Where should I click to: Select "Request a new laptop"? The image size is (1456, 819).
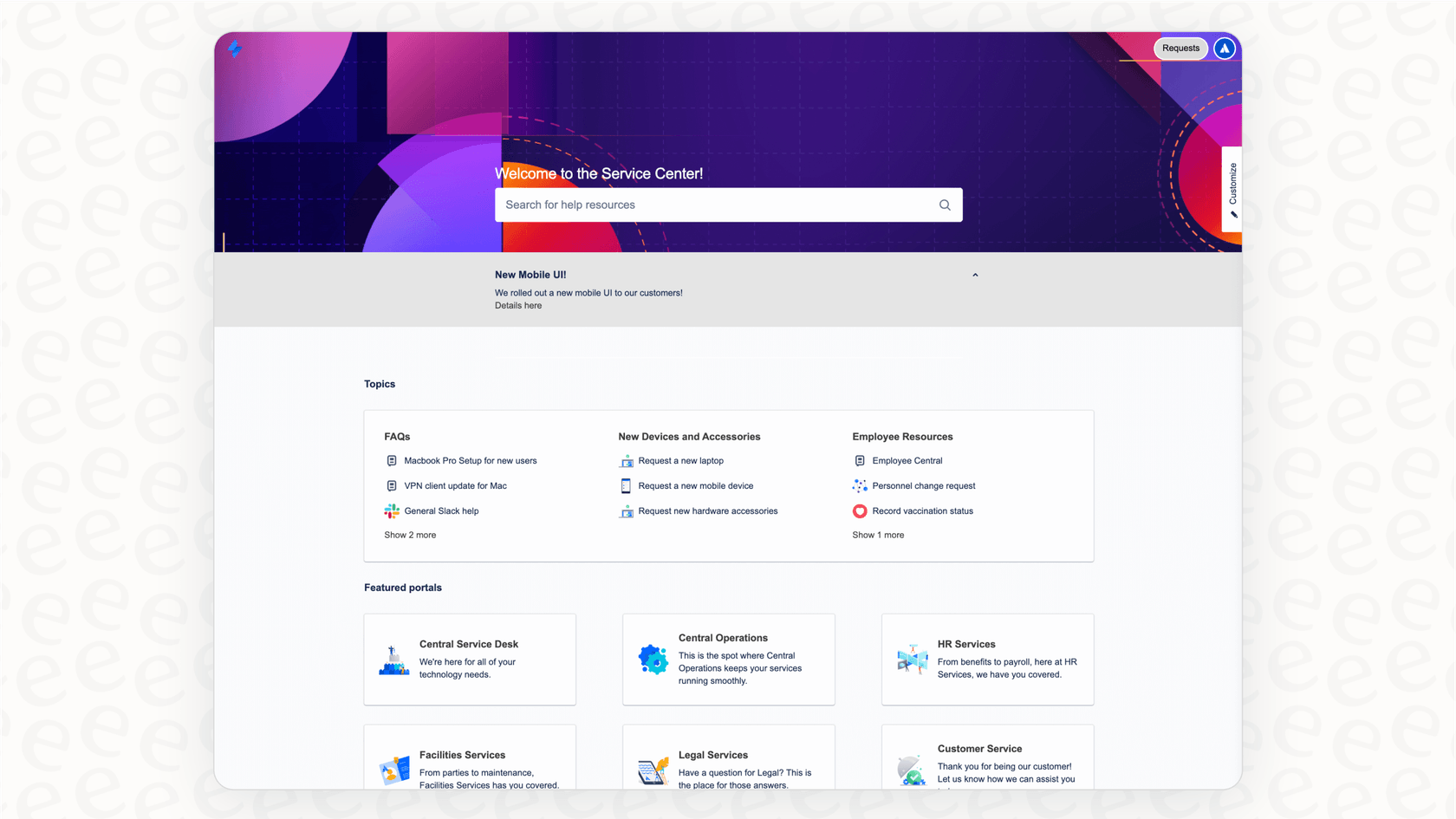680,460
